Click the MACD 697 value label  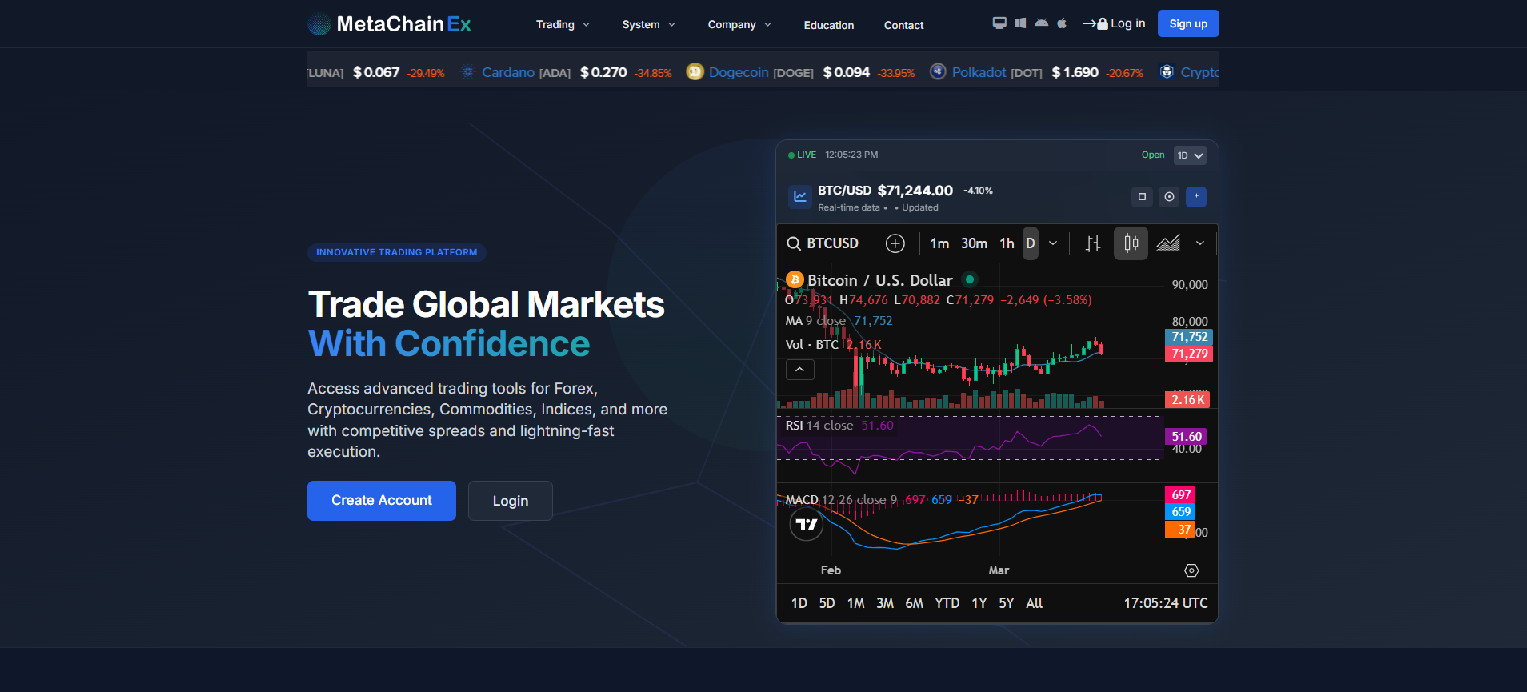click(1180, 495)
